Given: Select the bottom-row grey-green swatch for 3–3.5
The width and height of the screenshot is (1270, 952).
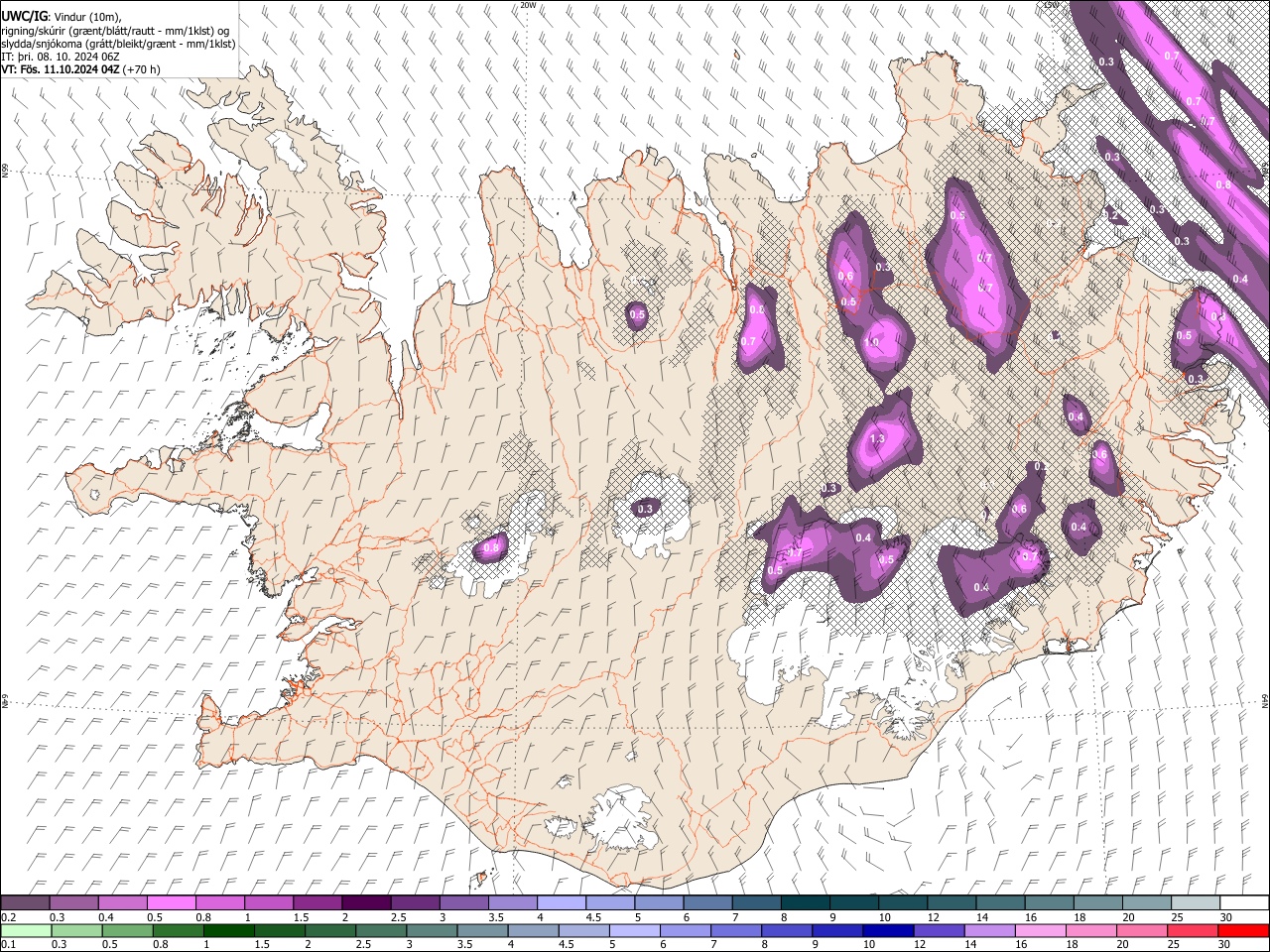Looking at the screenshot, I should [x=431, y=930].
